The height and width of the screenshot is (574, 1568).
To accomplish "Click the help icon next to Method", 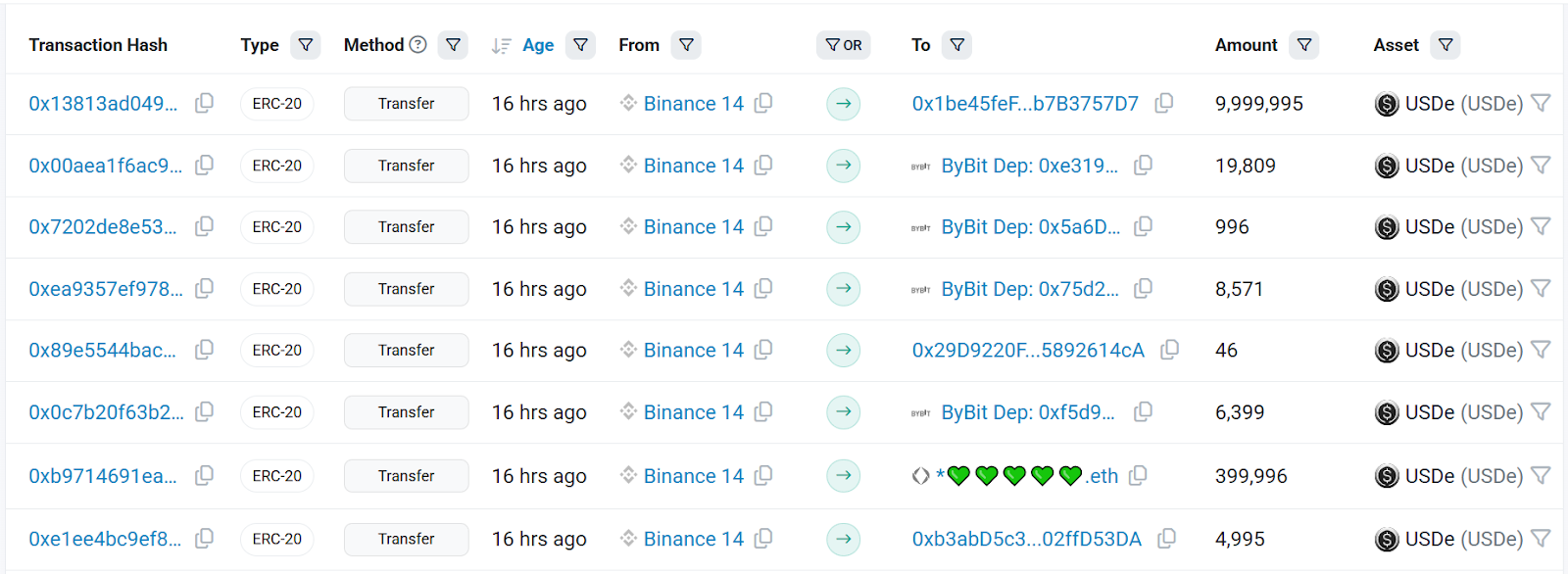I will [x=418, y=44].
